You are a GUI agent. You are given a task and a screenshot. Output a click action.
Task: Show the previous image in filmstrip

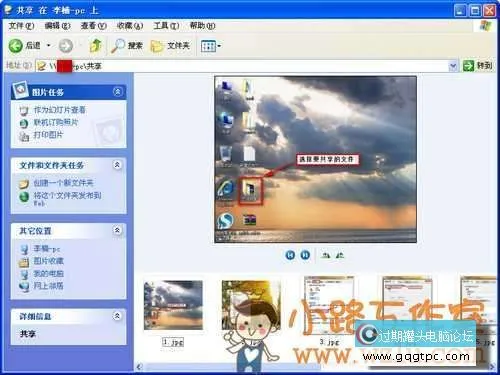point(290,255)
